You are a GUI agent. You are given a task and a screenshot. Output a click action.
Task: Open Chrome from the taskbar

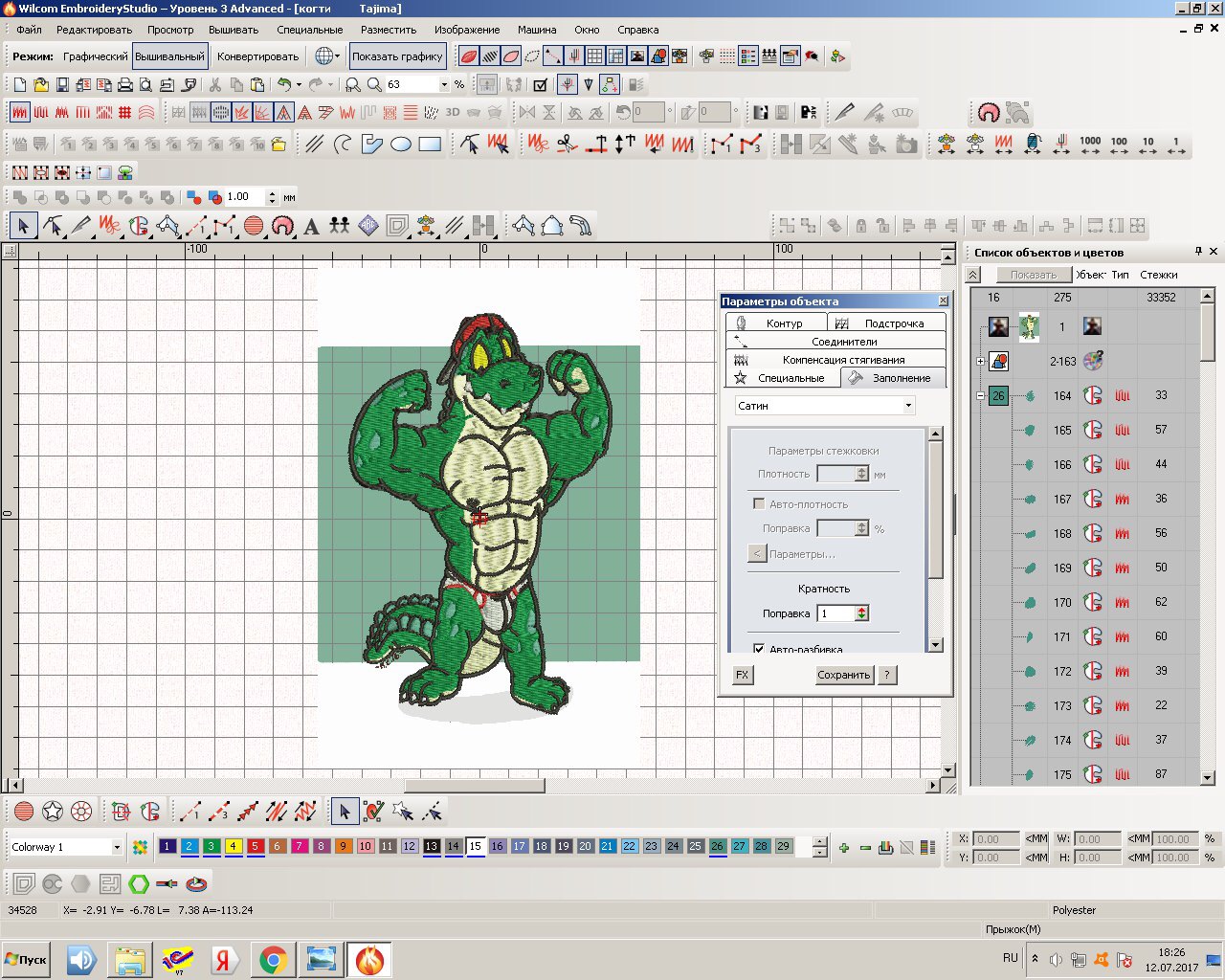(273, 959)
